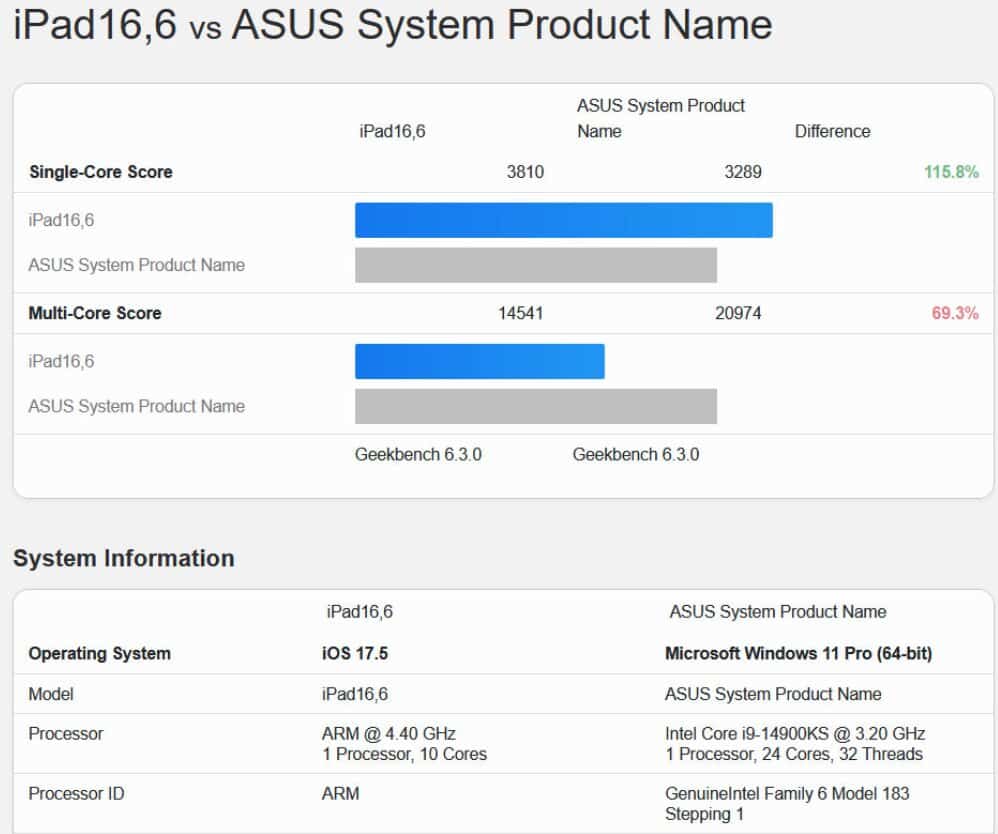Click "Geekbench 6.3.0" under the ASUS column

tap(636, 455)
